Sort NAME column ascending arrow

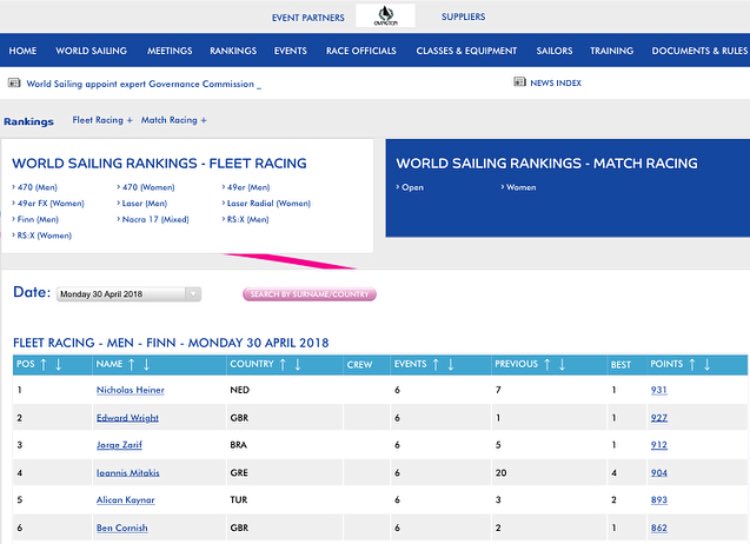132,364
